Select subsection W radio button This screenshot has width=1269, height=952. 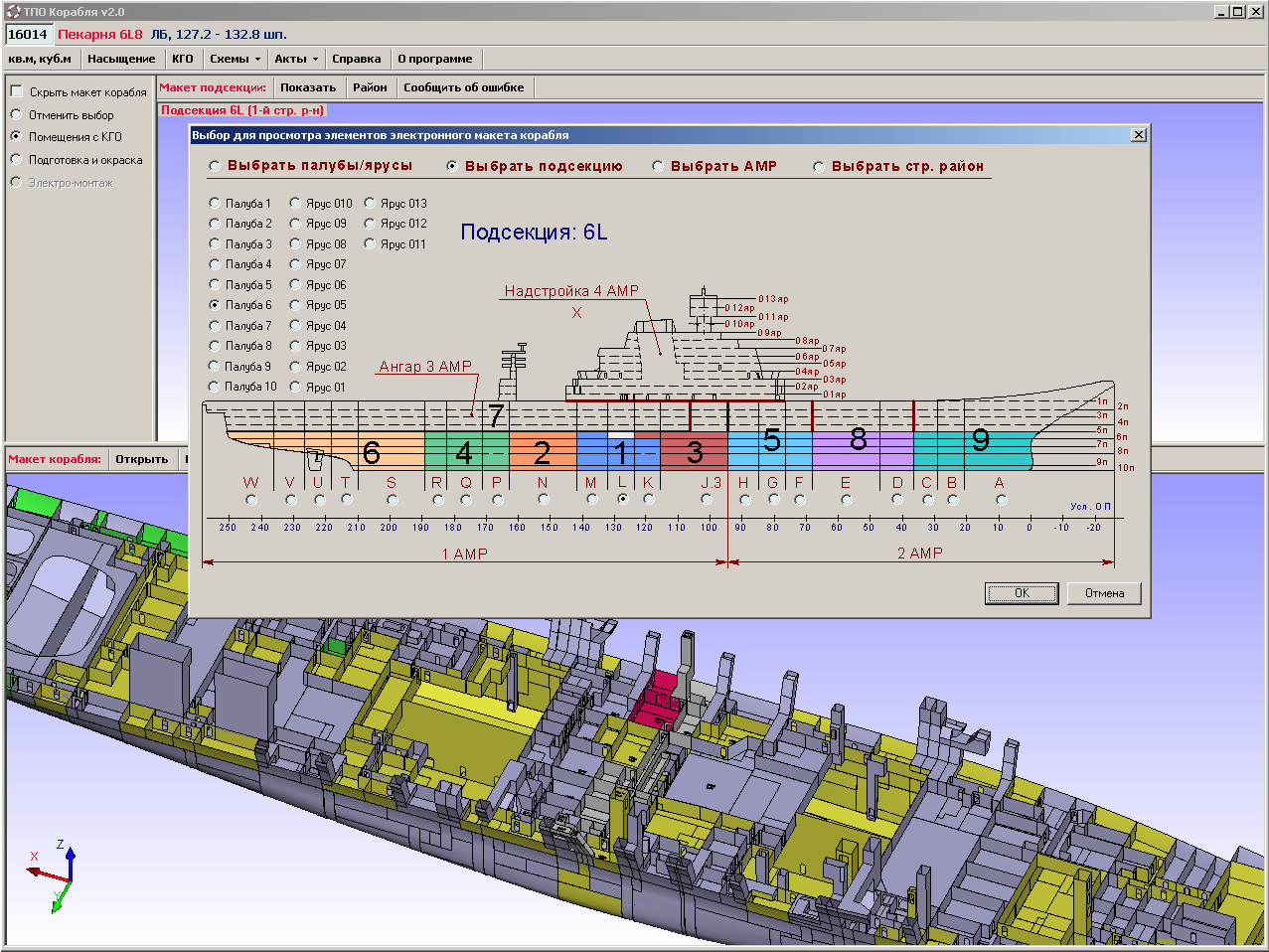point(251,500)
